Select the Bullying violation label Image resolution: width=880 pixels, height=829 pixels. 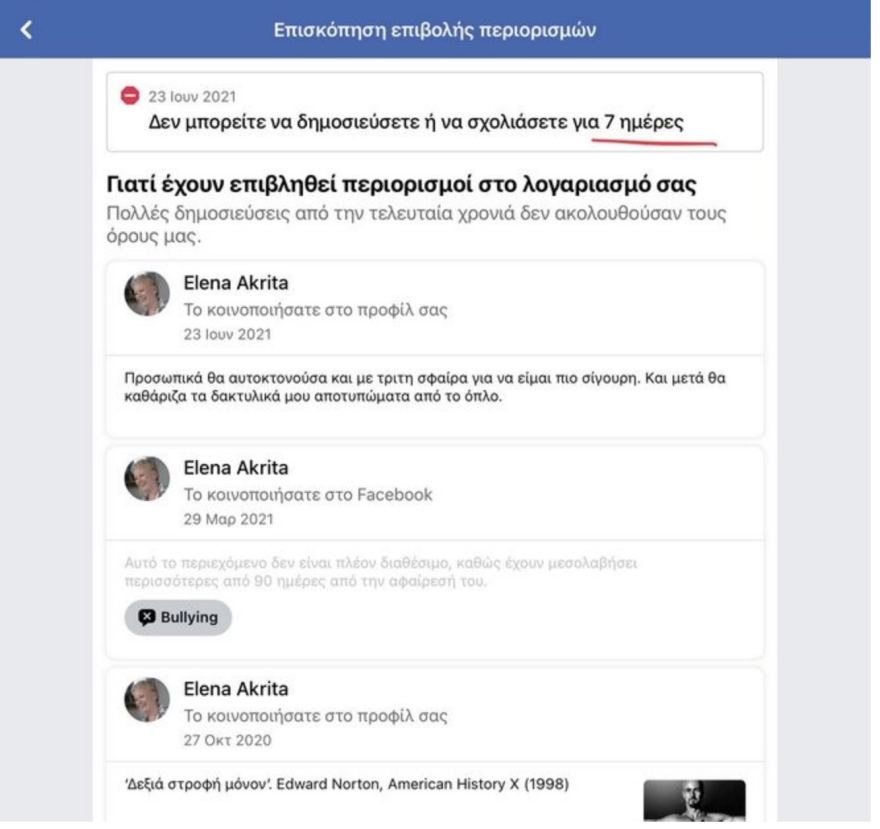[x=178, y=616]
